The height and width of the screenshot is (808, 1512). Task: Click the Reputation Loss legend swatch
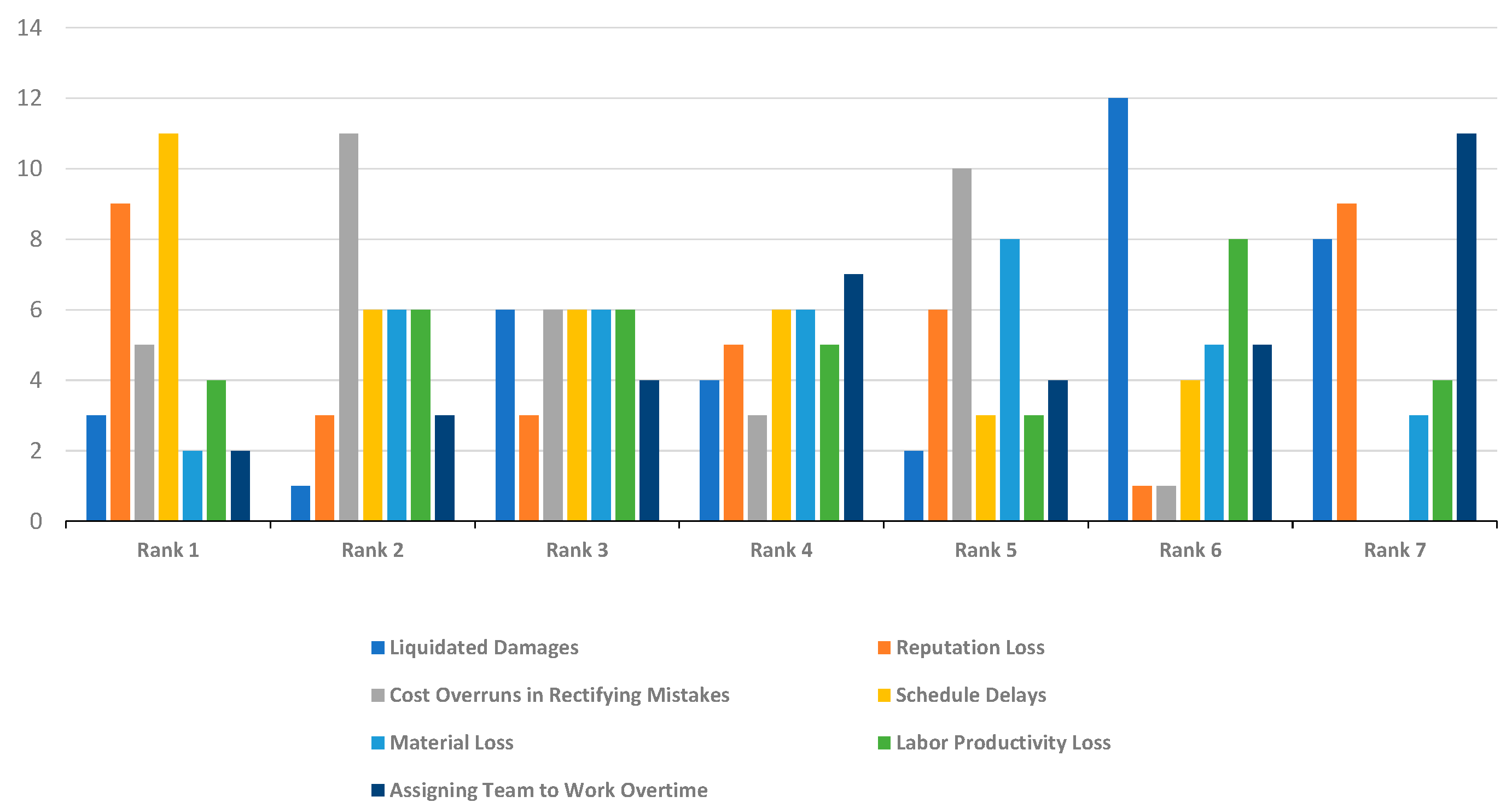(884, 648)
